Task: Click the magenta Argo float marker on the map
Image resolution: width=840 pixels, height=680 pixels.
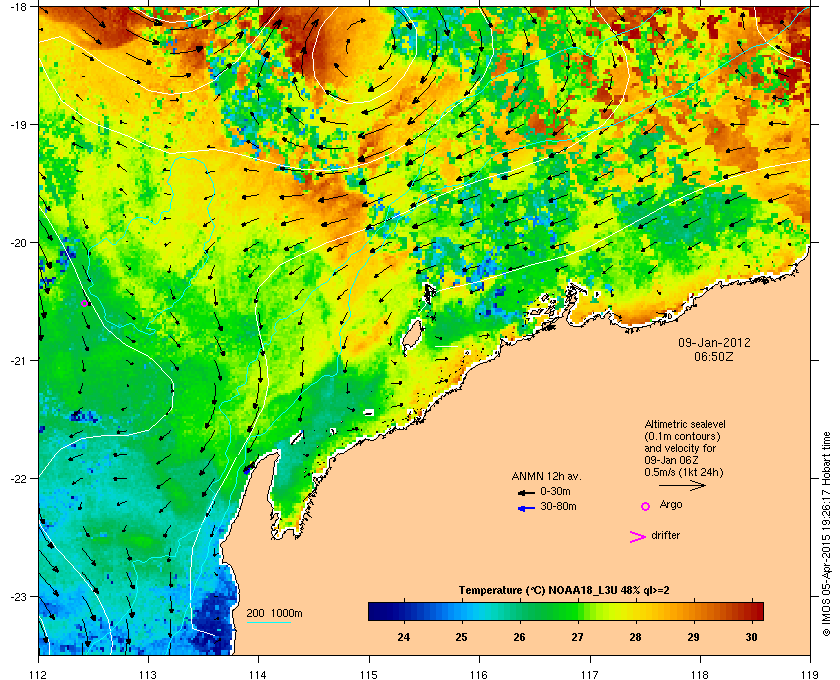Action: (84, 303)
